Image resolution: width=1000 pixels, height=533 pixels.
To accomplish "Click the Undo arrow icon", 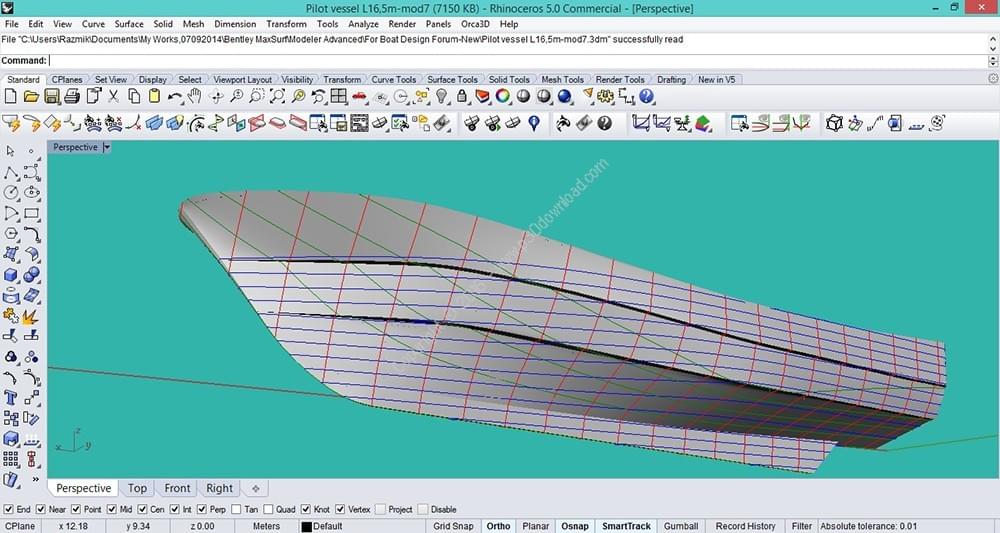I will click(174, 96).
